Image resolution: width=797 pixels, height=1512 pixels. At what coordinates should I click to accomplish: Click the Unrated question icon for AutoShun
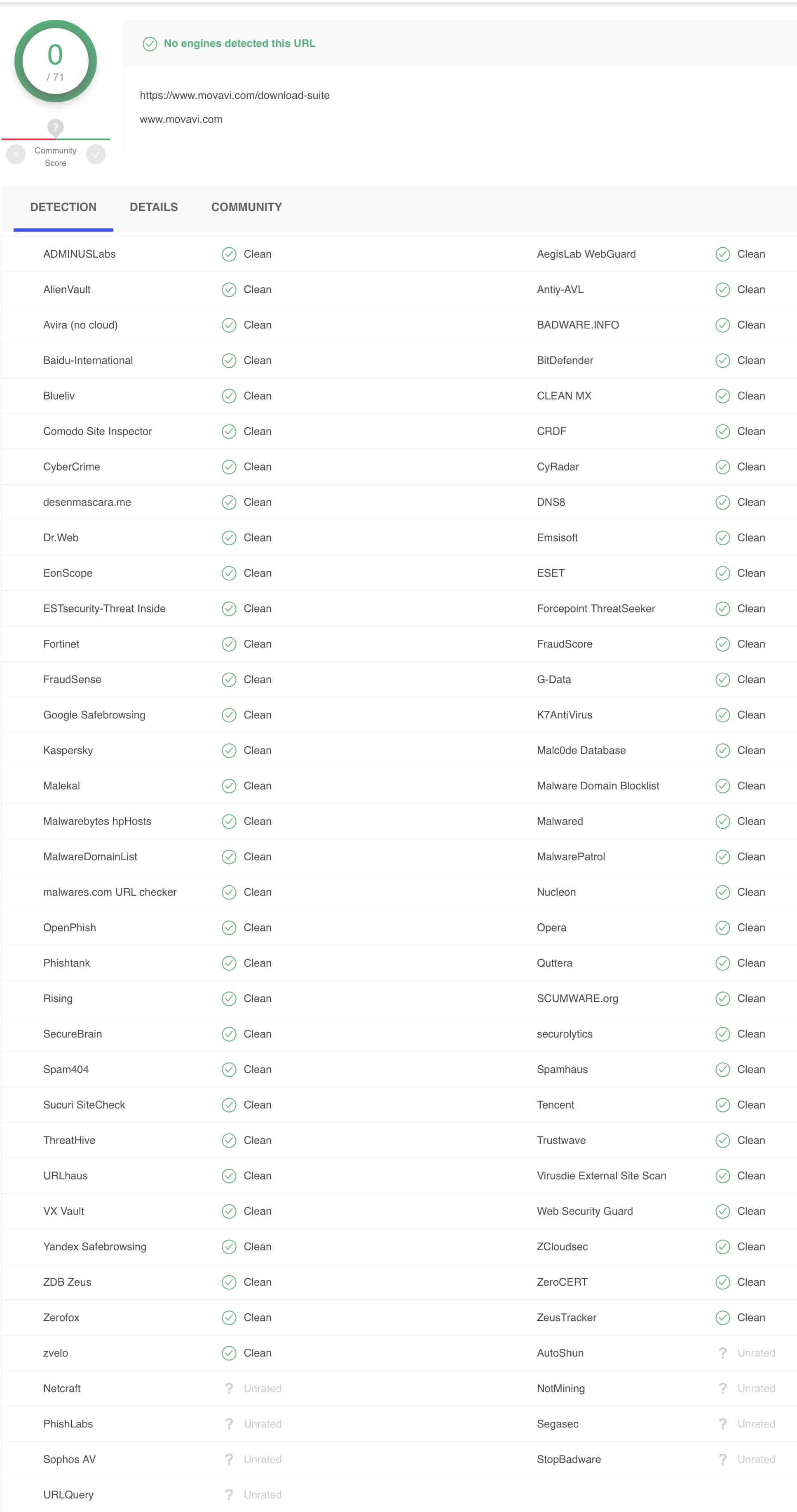point(722,1353)
